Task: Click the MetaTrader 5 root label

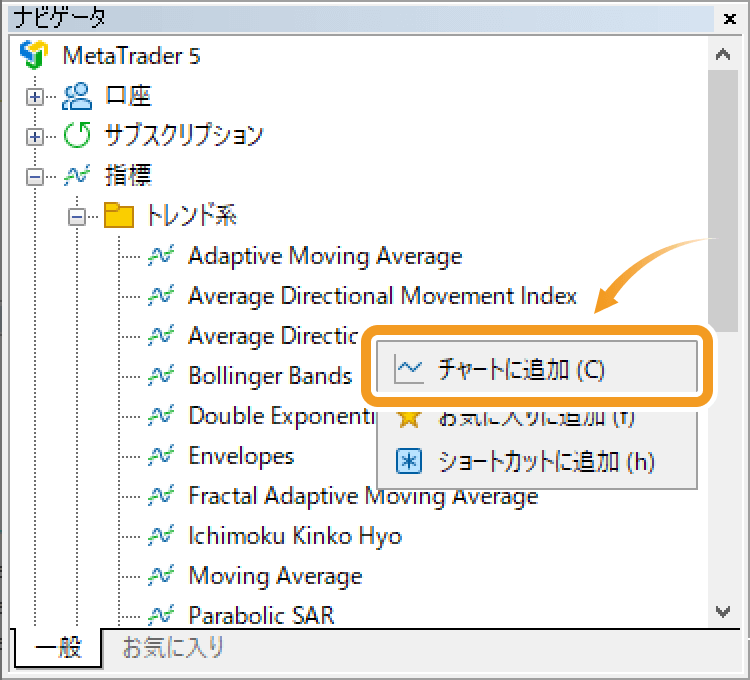Action: pos(132,55)
